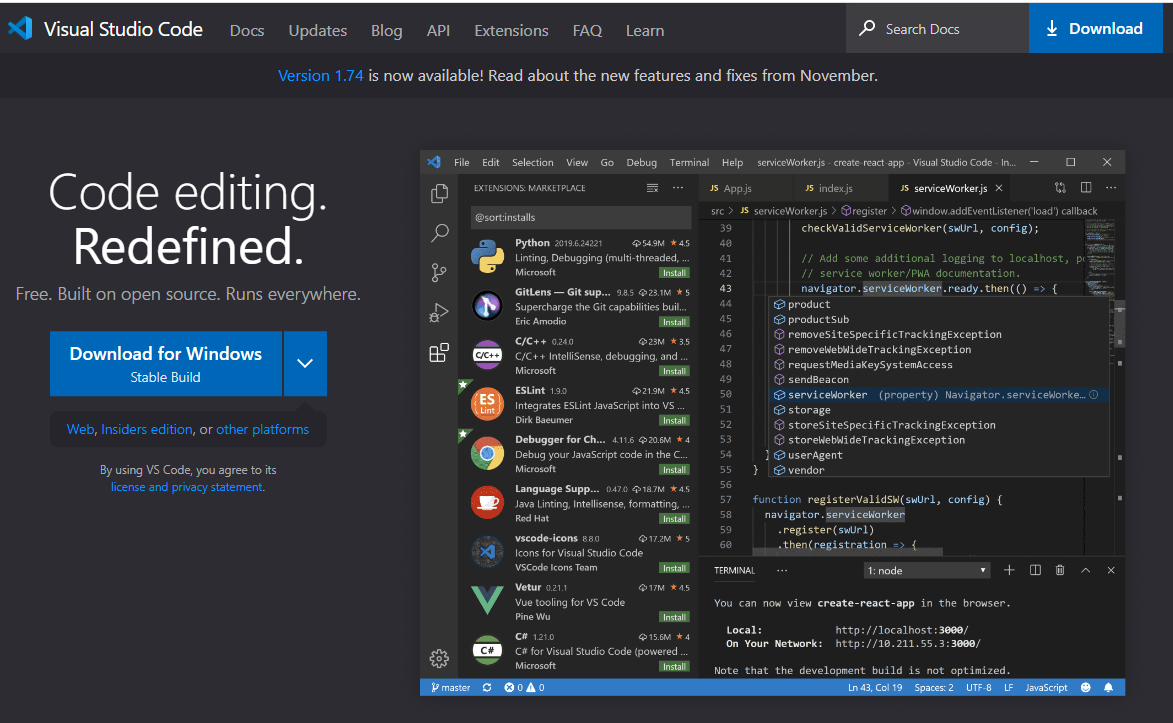The width and height of the screenshot is (1173, 723).
Task: Split the editor to the right
Action: click(x=1085, y=188)
